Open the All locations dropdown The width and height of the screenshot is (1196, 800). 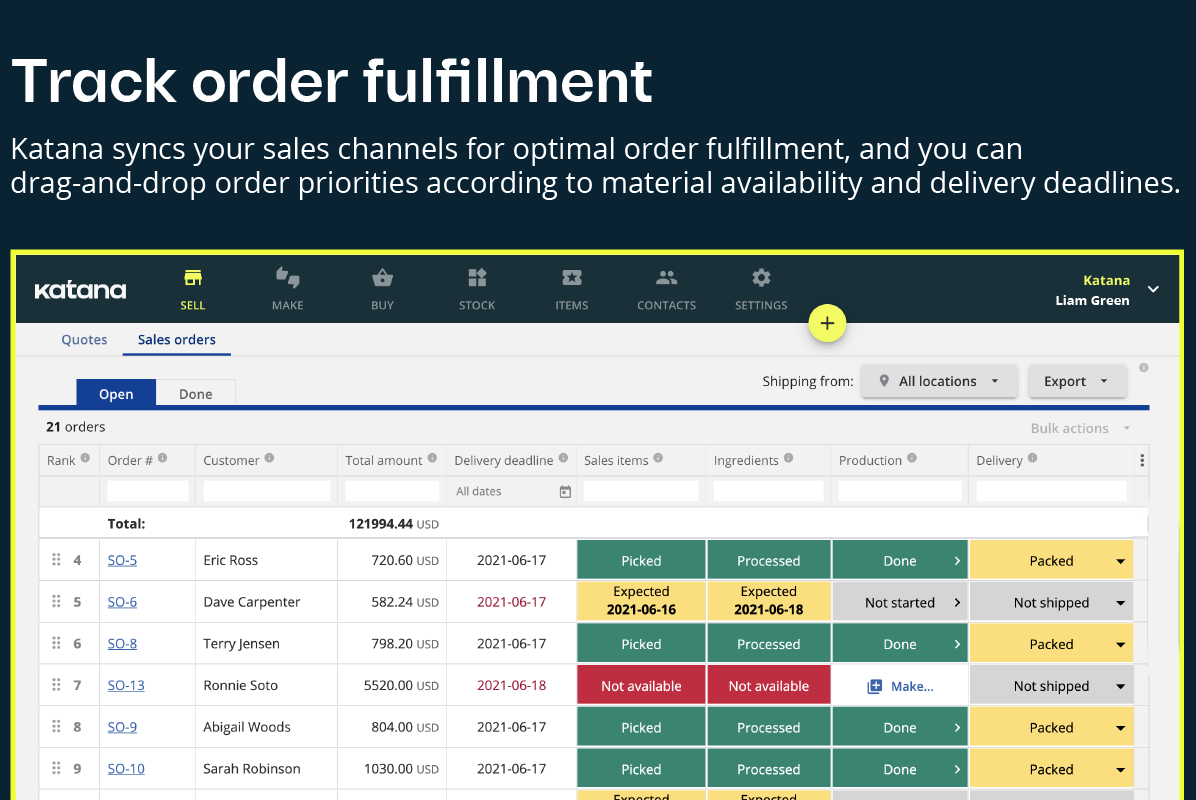[939, 381]
